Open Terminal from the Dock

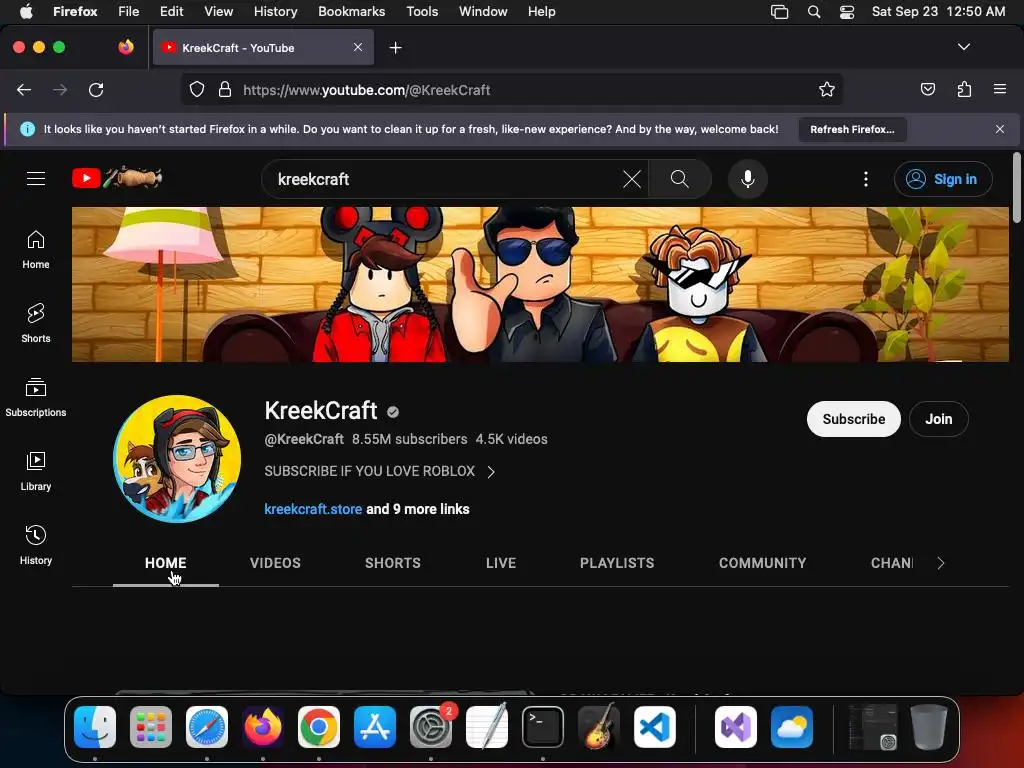point(543,727)
